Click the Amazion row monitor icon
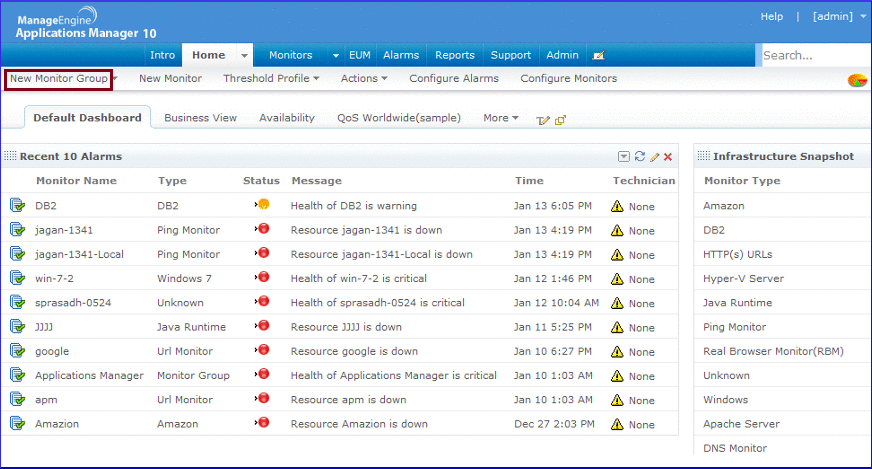872x469 pixels. pyautogui.click(x=17, y=423)
